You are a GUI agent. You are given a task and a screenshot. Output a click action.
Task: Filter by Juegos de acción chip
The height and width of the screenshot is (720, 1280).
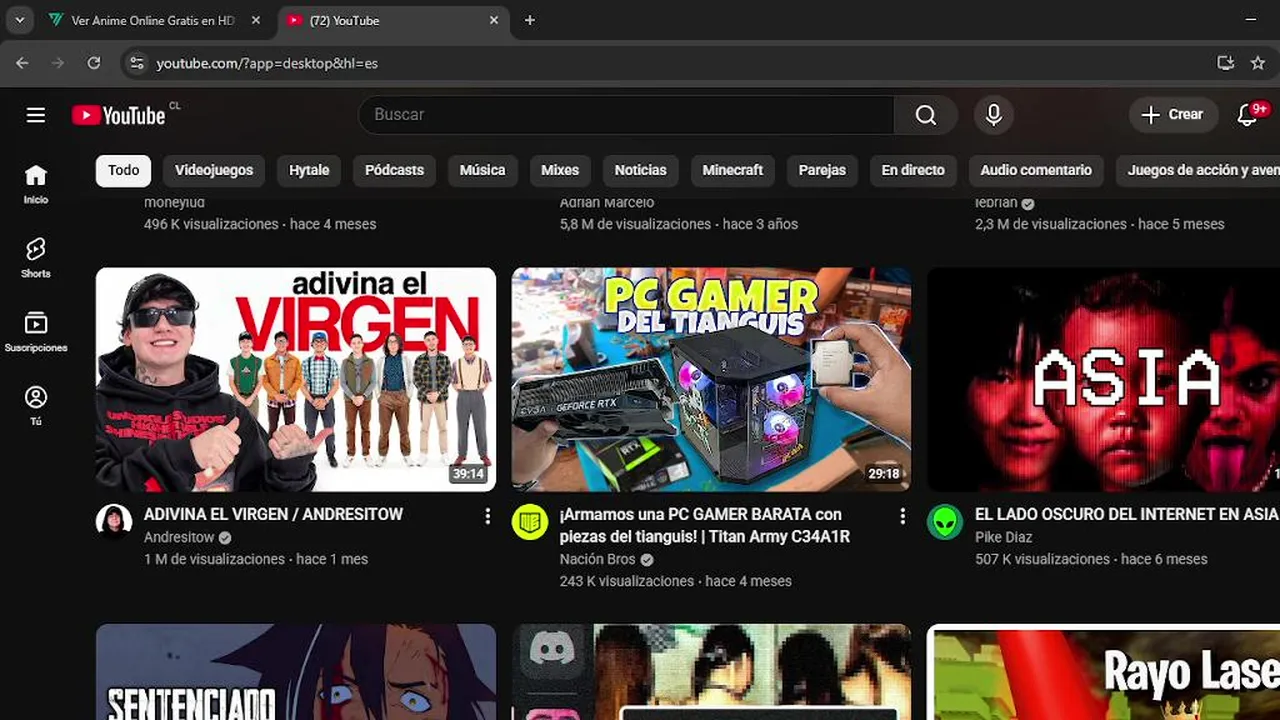(1198, 170)
